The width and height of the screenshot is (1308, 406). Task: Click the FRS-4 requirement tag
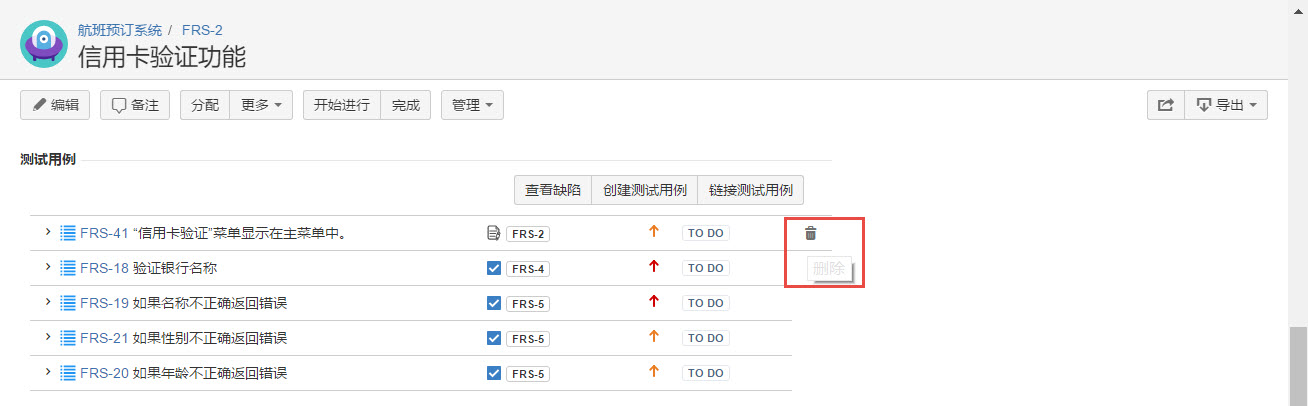pyautogui.click(x=528, y=269)
